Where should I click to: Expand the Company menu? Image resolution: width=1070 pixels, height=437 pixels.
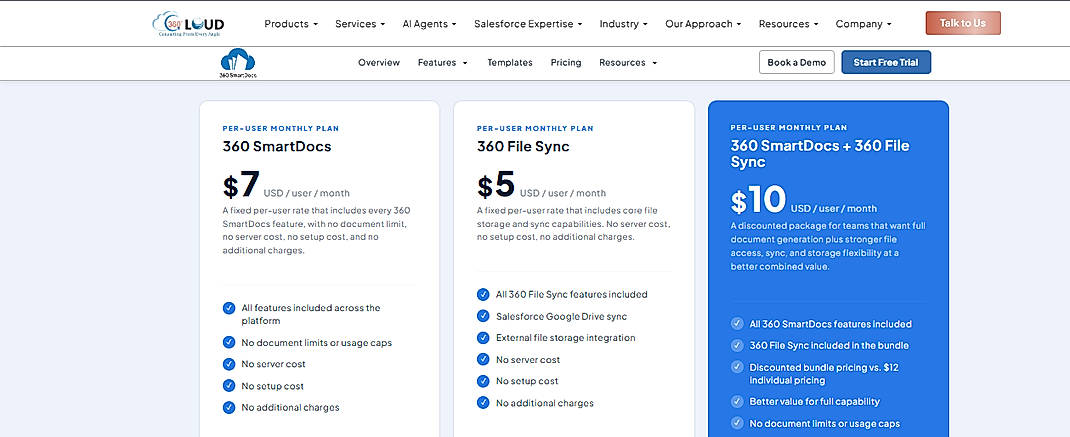pyautogui.click(x=863, y=24)
